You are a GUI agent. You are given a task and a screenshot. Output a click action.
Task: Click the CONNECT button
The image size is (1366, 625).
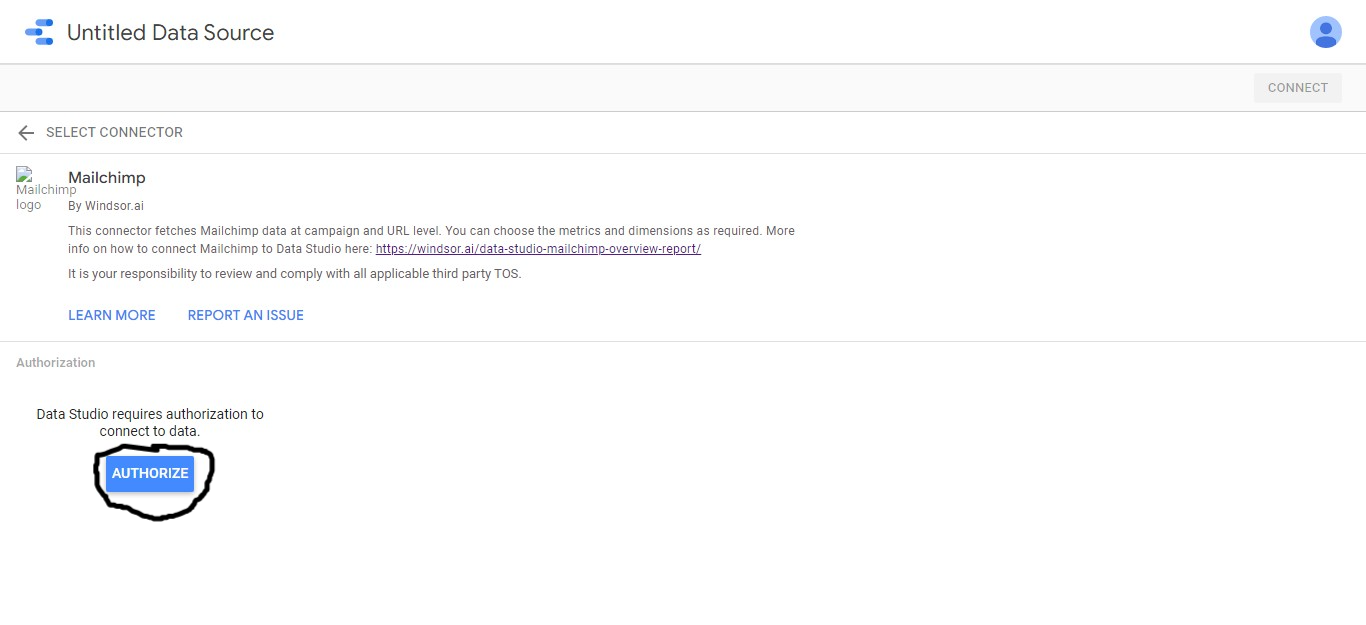coord(1298,87)
